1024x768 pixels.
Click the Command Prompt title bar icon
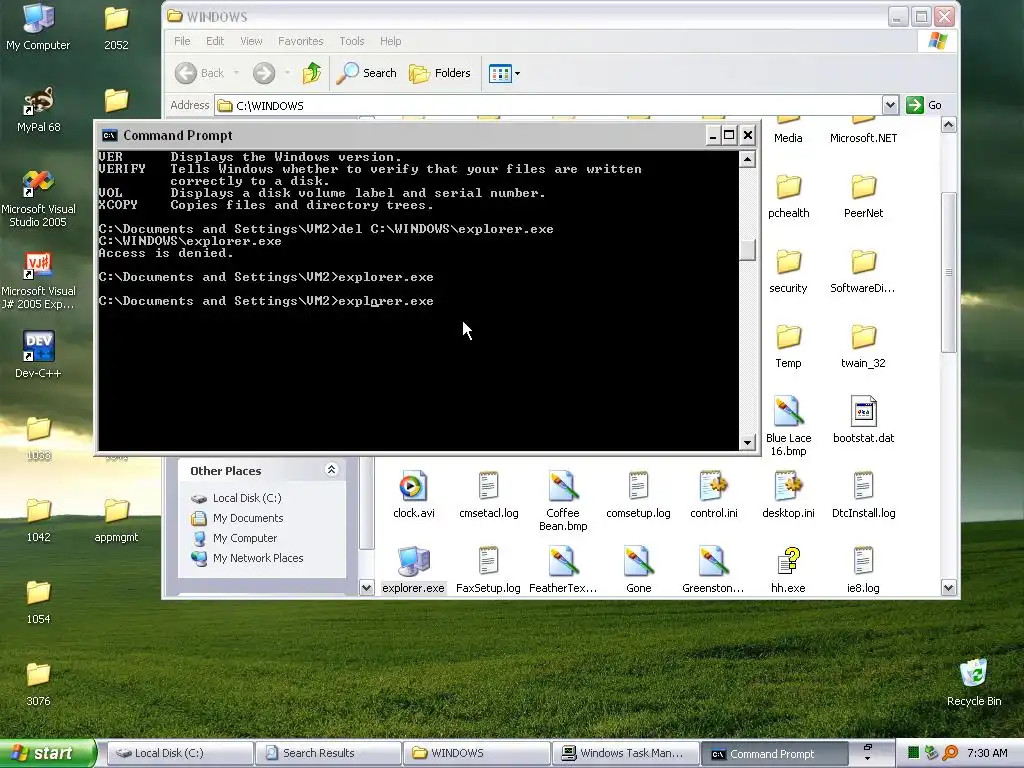110,135
